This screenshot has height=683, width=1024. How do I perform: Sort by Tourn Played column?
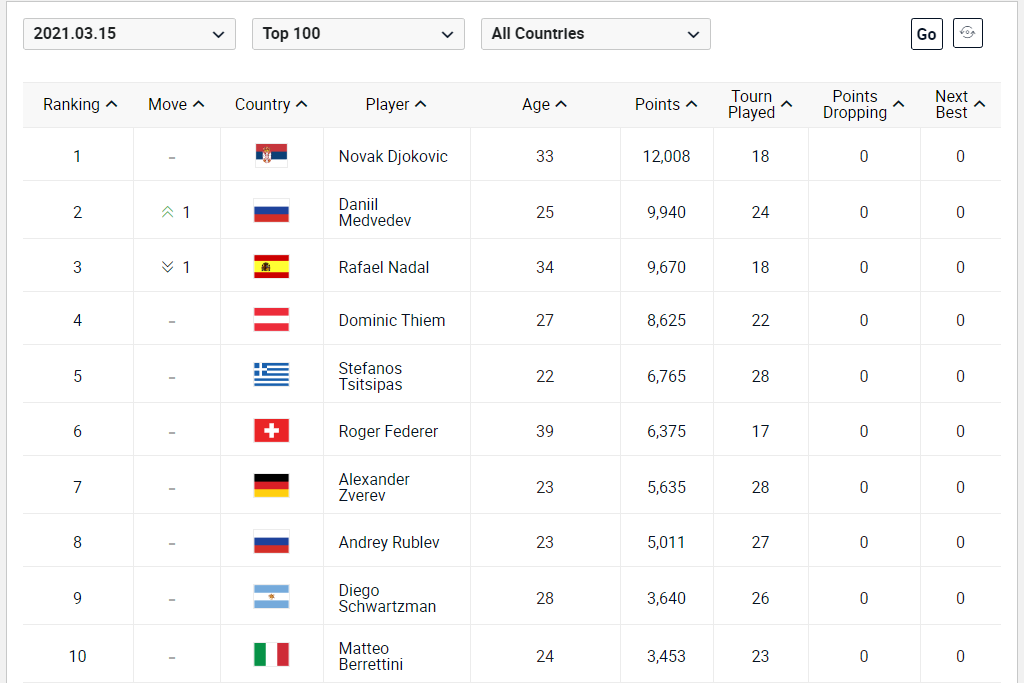click(x=760, y=104)
